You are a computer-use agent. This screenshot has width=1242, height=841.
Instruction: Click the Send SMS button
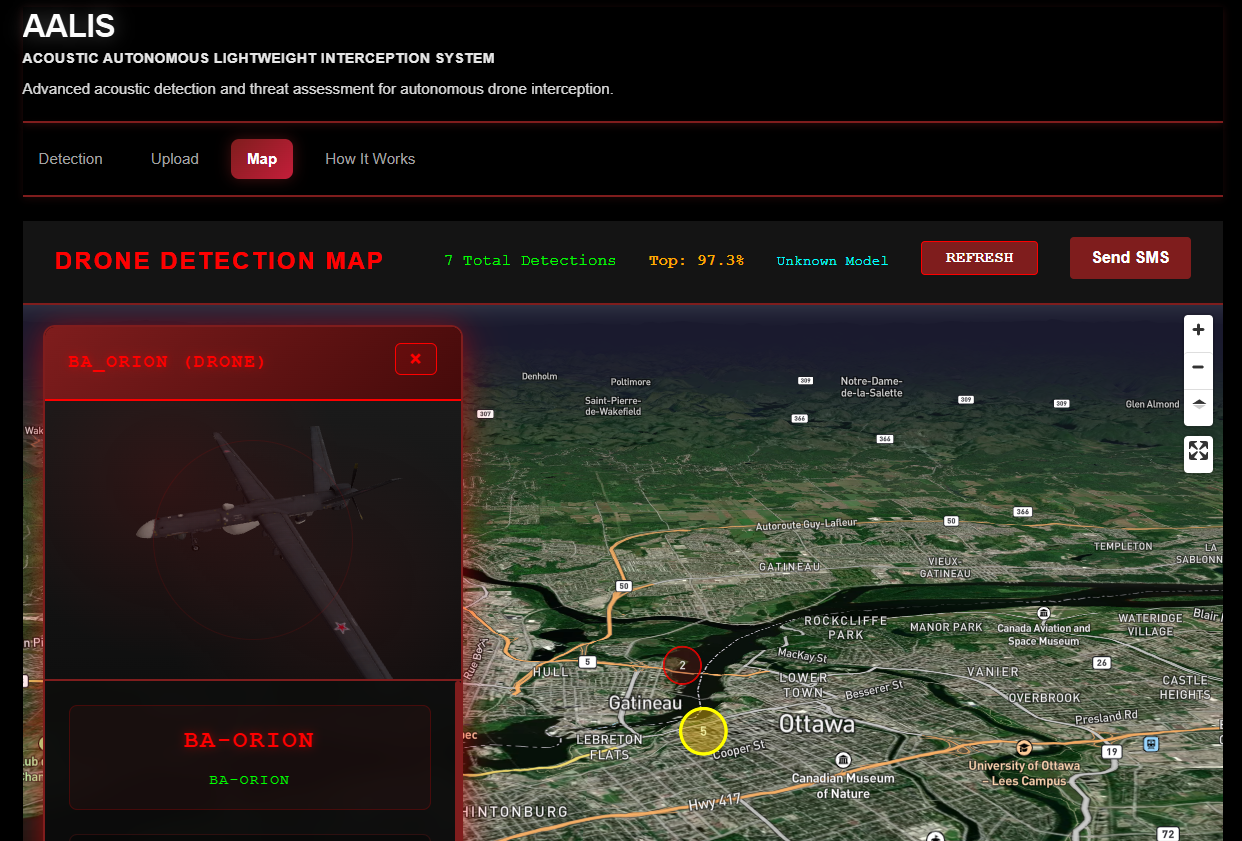click(x=1130, y=258)
